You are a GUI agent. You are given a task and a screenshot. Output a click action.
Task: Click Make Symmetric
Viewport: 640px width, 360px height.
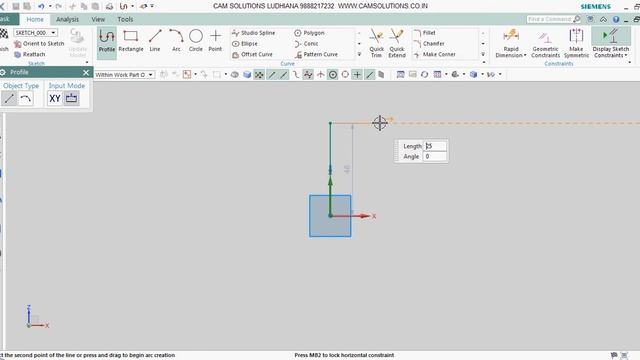click(576, 43)
